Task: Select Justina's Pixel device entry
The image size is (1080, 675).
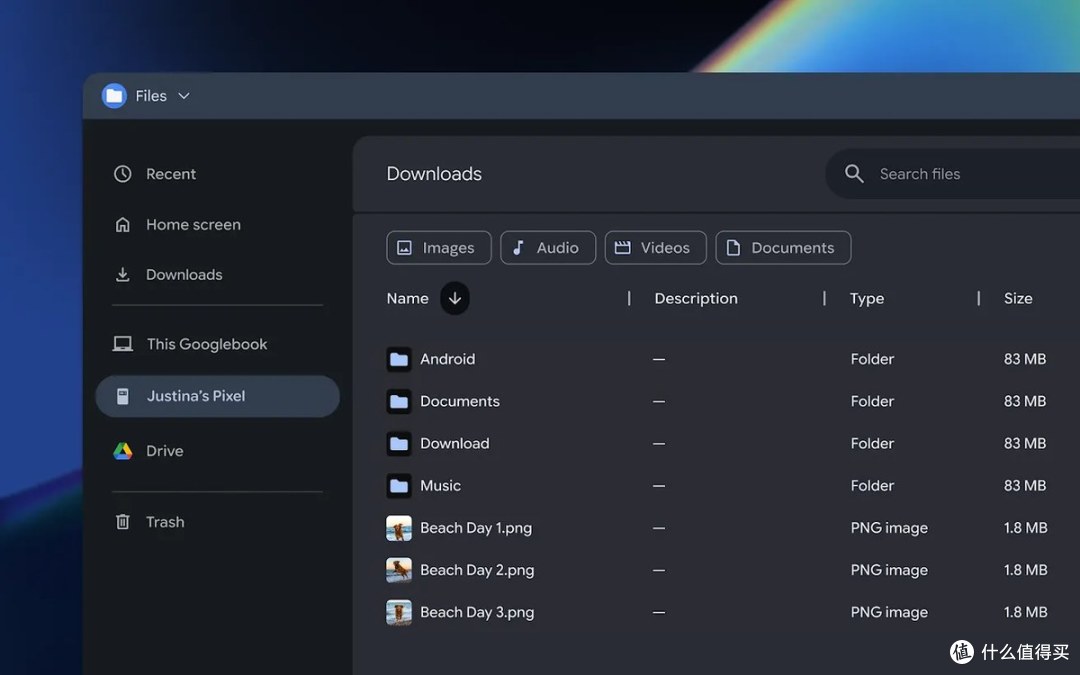Action: point(218,396)
